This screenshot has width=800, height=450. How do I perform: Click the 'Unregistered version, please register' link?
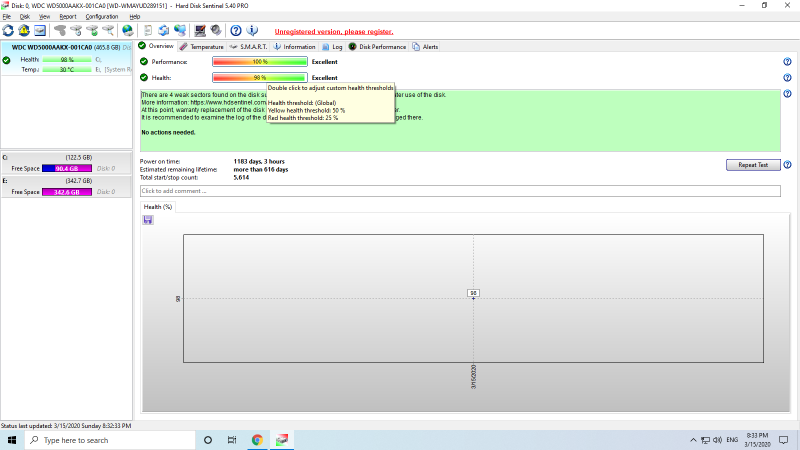click(x=333, y=31)
